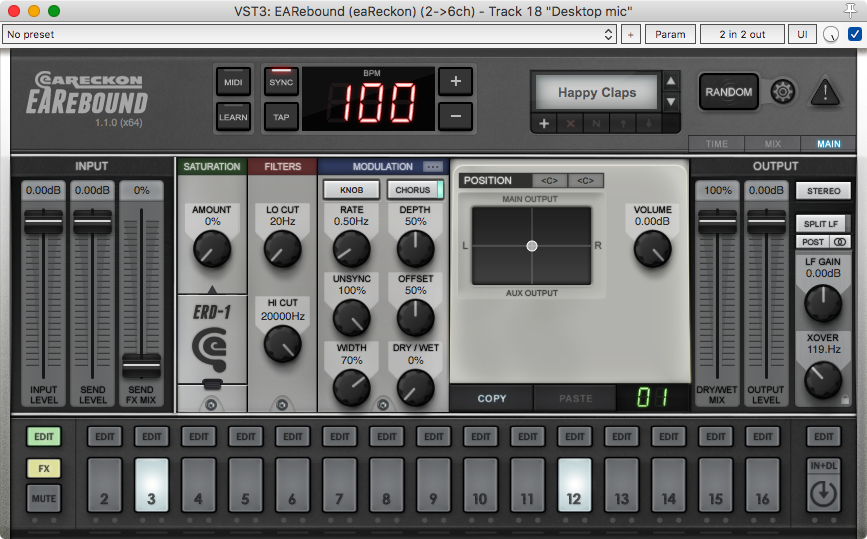Click the Filters section power icon
The image size is (867, 539).
282,405
